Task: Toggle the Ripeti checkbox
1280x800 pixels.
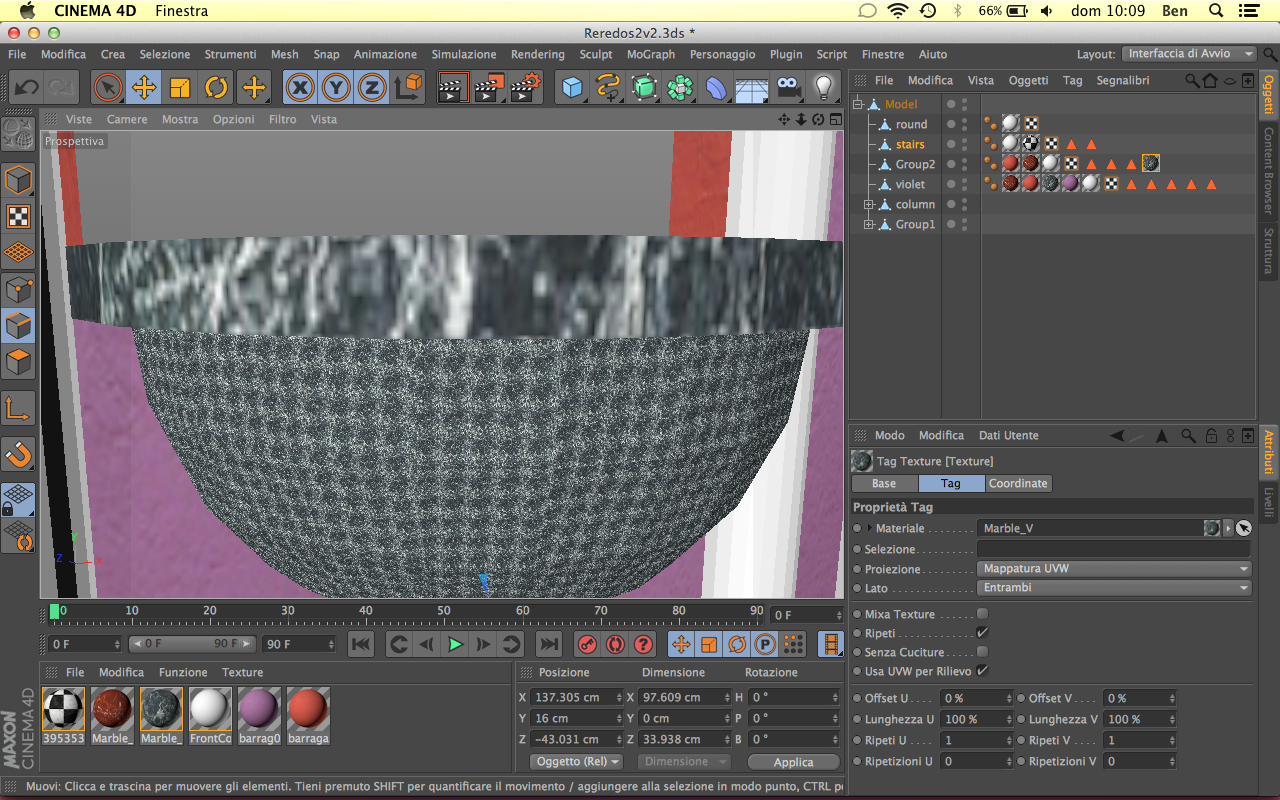Action: pos(982,633)
